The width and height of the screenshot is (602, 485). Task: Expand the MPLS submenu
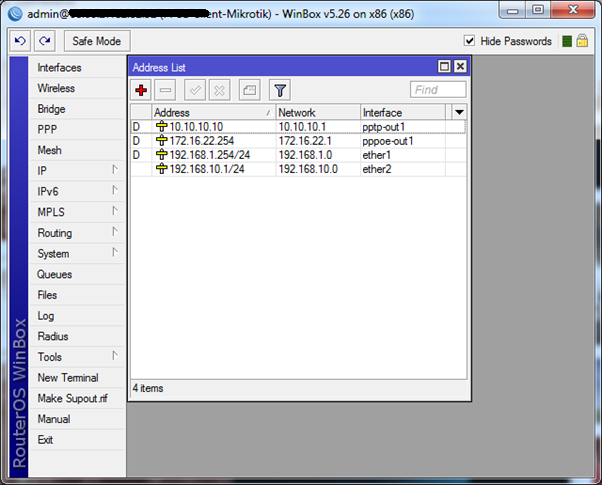[x=115, y=211]
